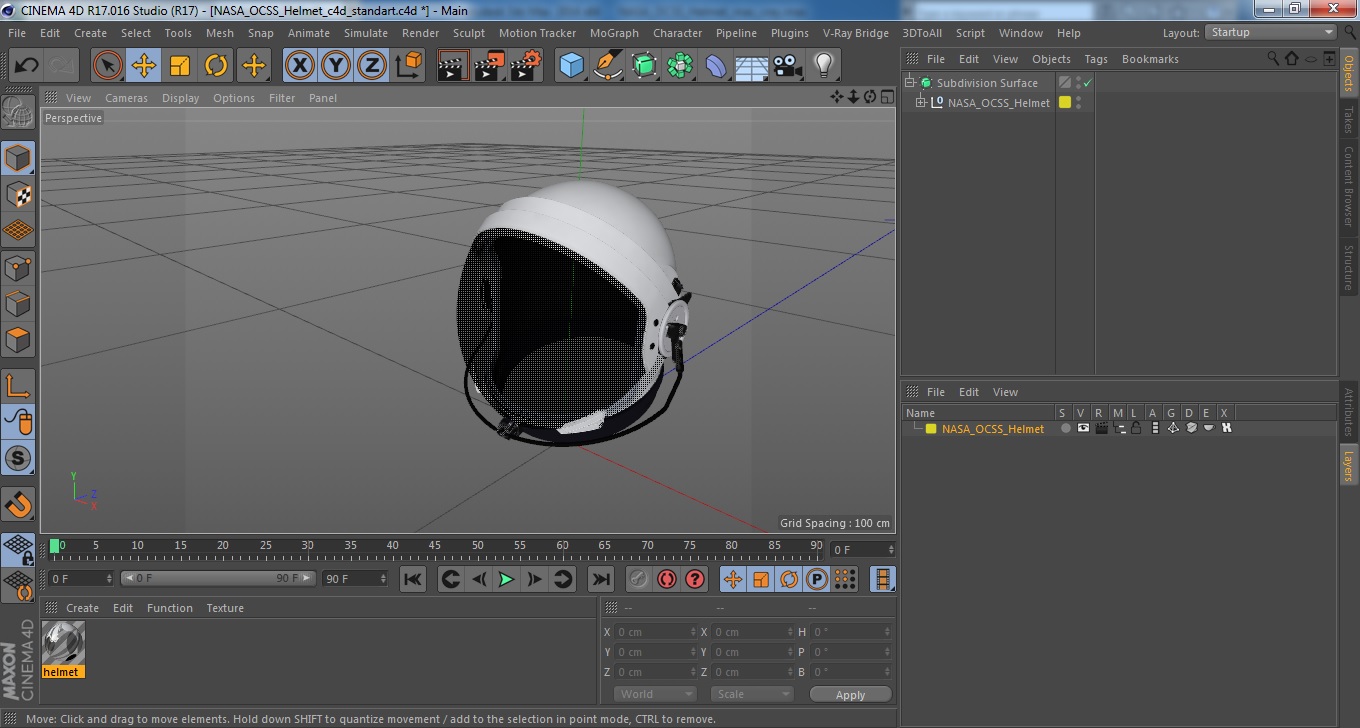Open the Layout Startup dropdown

pyautogui.click(x=1271, y=33)
